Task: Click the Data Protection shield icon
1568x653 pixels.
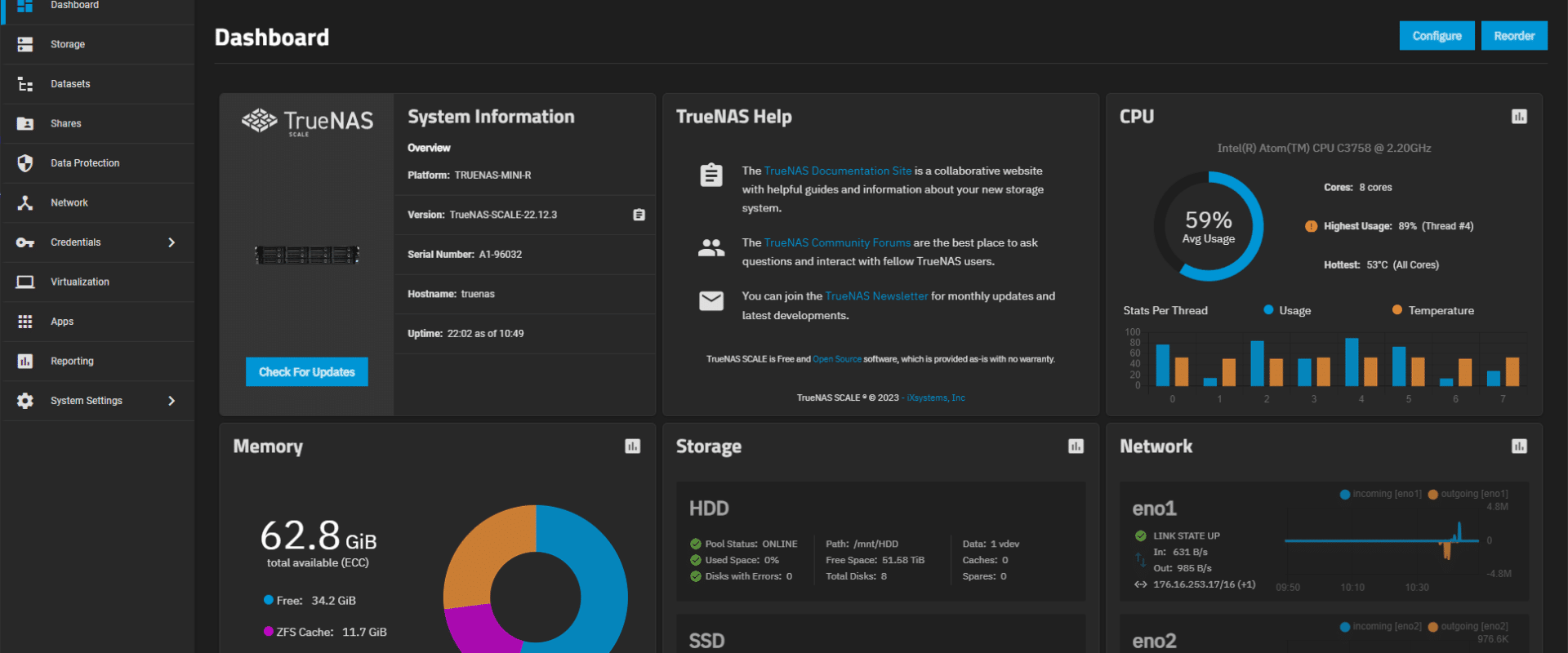Action: click(x=25, y=163)
